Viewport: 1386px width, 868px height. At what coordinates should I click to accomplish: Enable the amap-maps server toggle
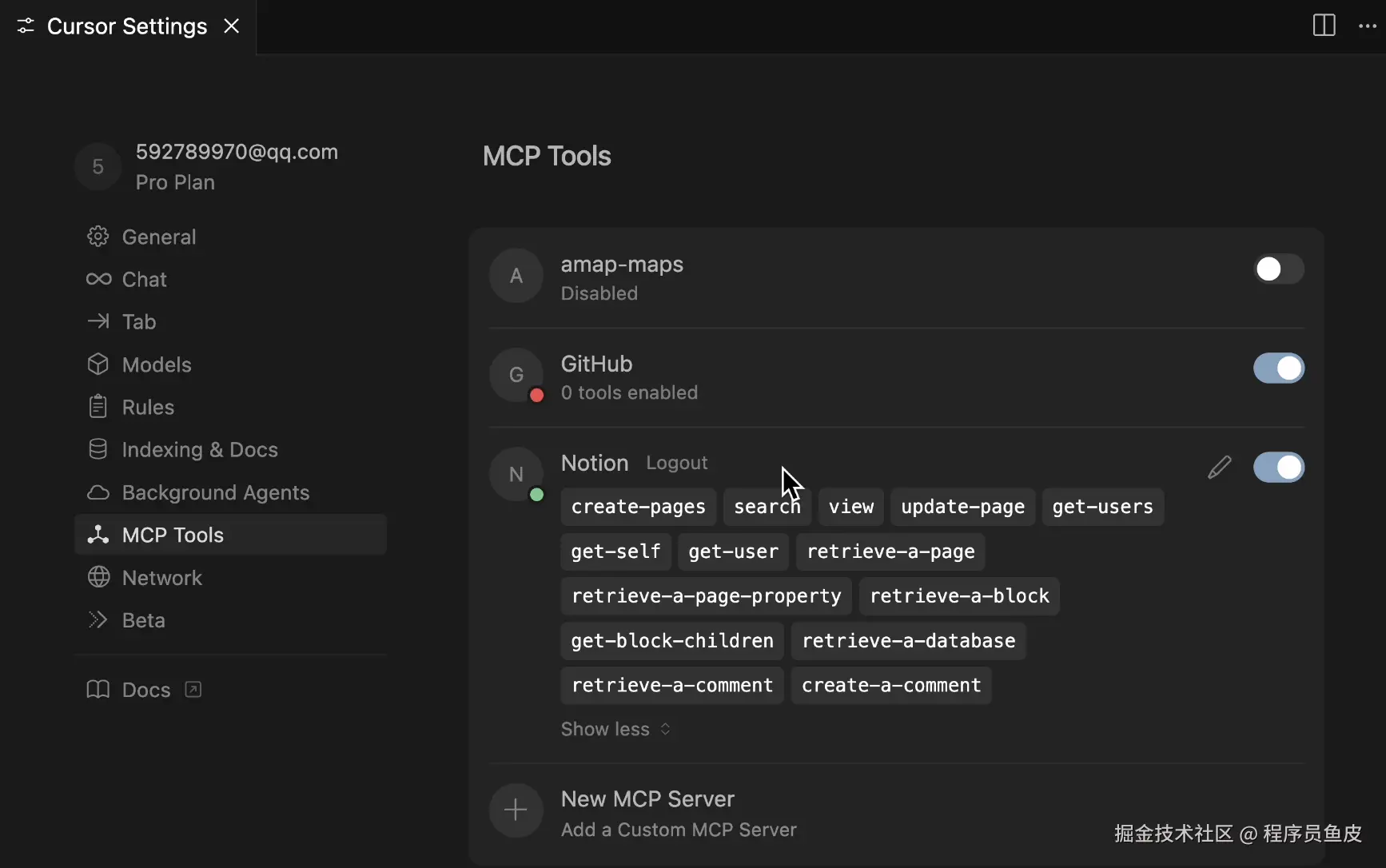tap(1278, 269)
